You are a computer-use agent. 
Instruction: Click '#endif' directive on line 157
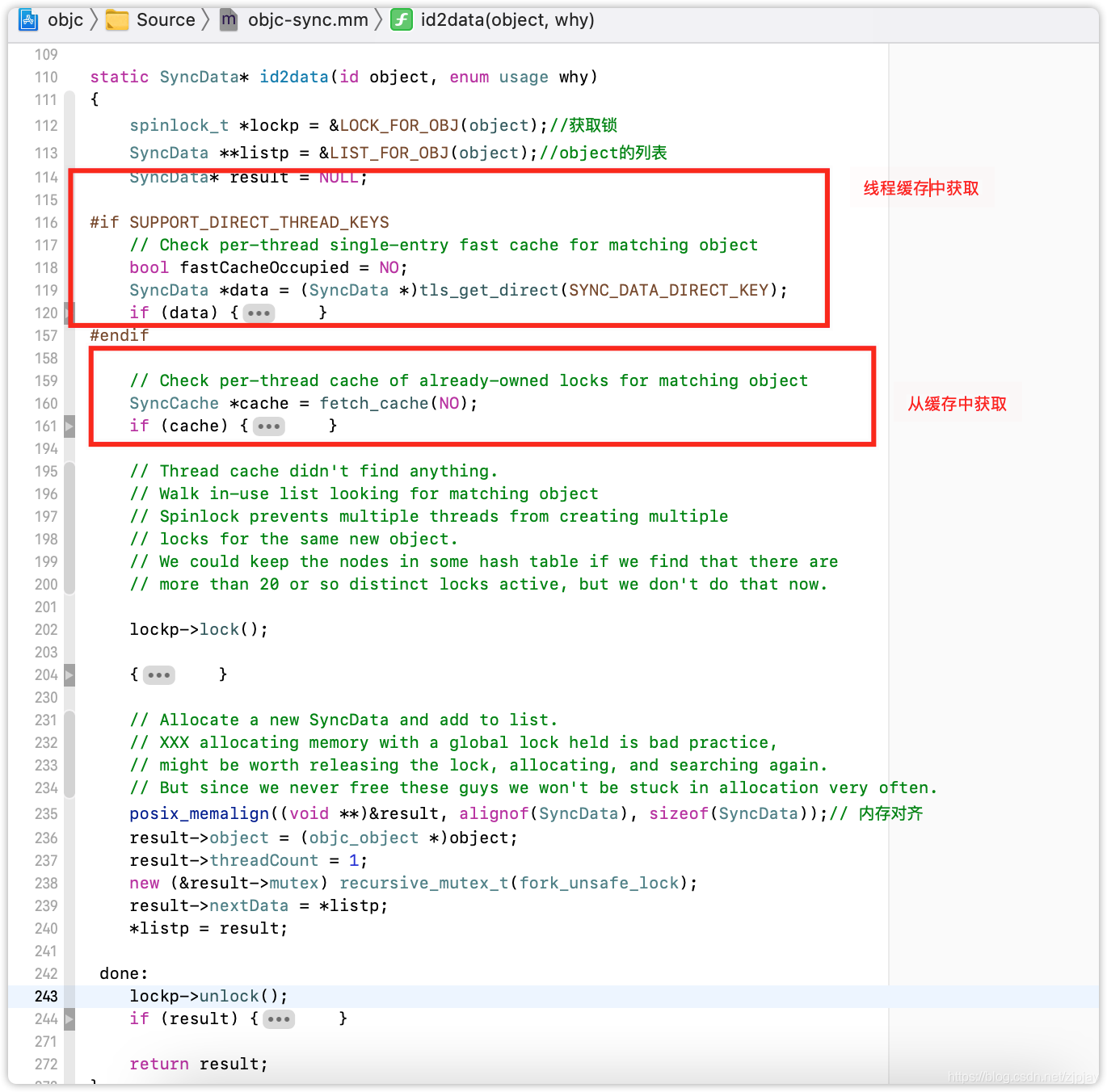(x=120, y=335)
